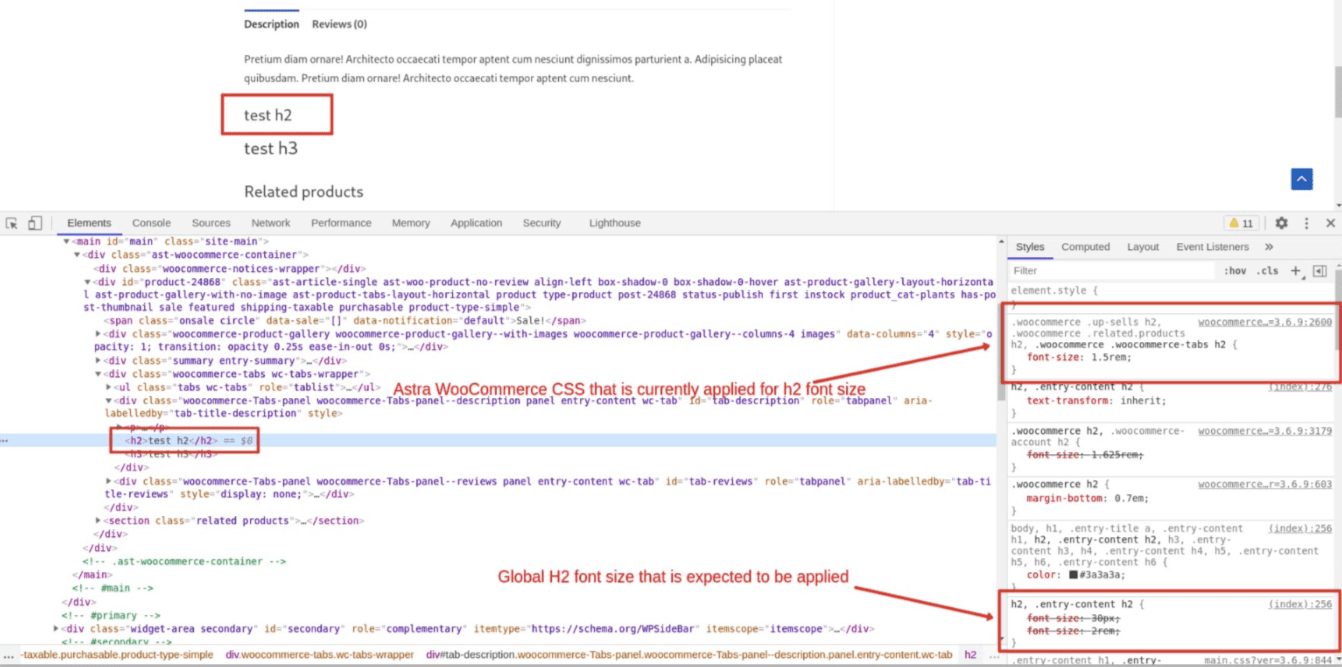Show more Styles pane tabs chevron
The image size is (1342, 667).
(x=1269, y=247)
